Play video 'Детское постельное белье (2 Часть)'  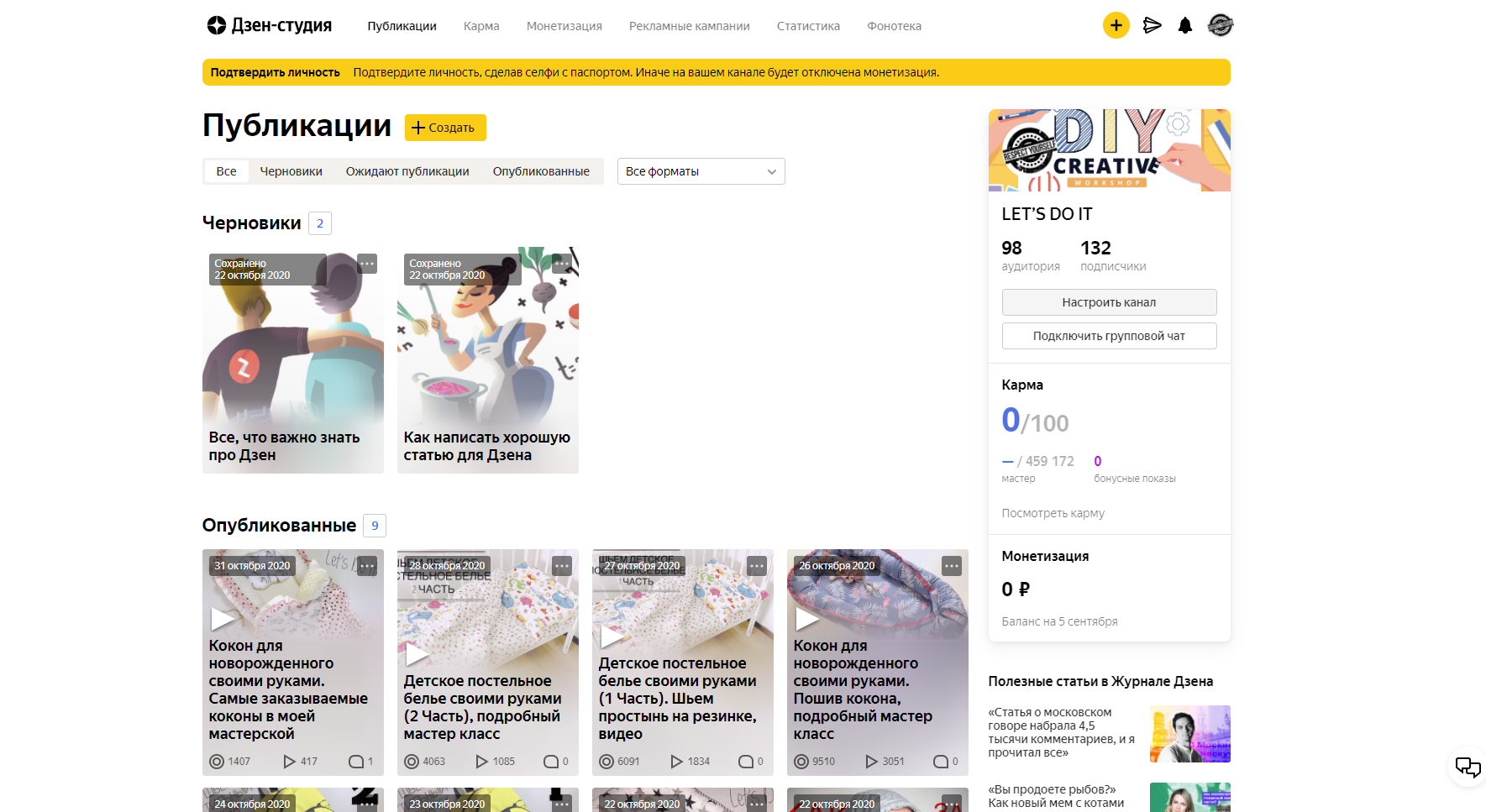coord(417,654)
